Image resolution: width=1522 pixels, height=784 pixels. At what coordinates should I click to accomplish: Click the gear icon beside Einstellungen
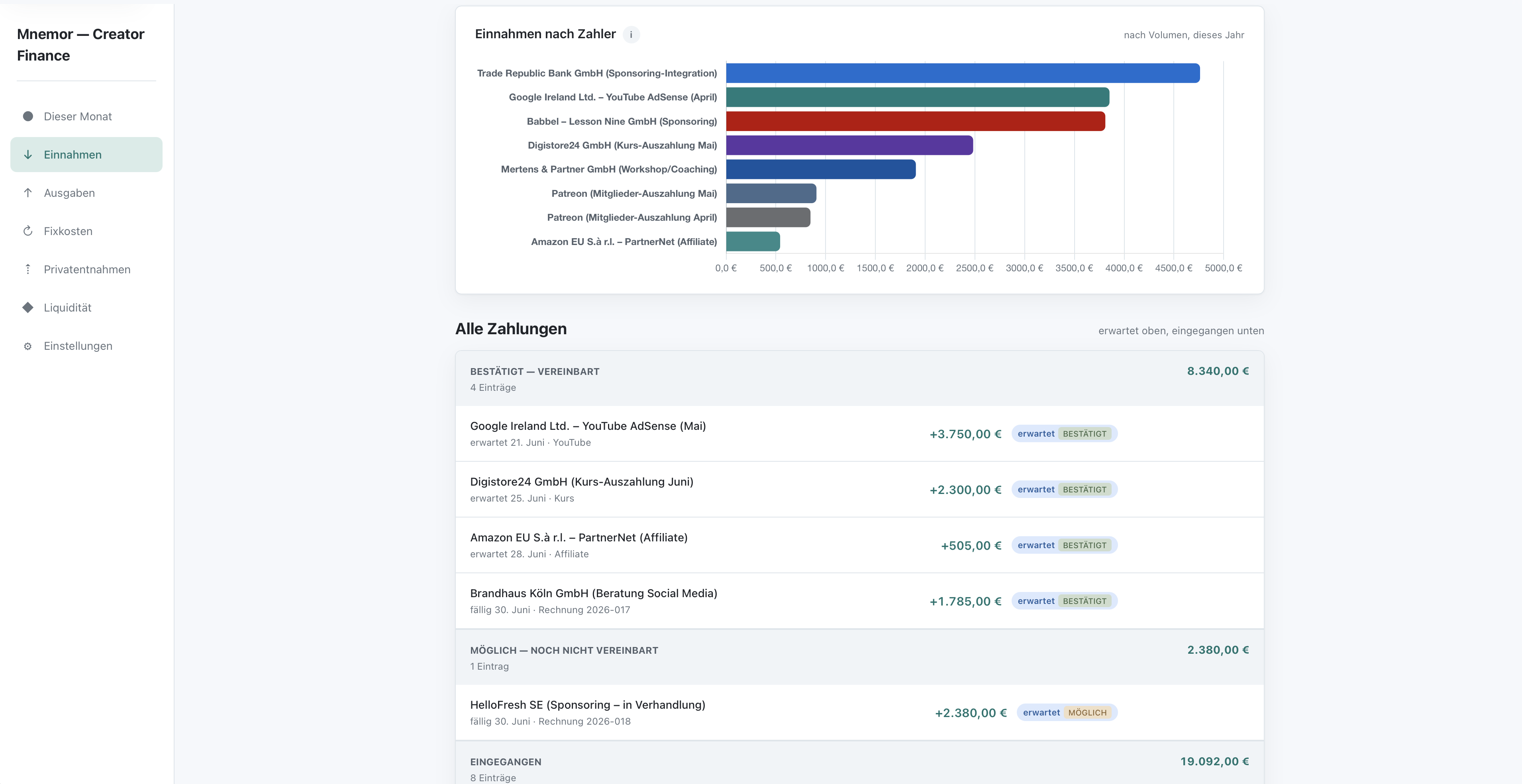tap(28, 346)
